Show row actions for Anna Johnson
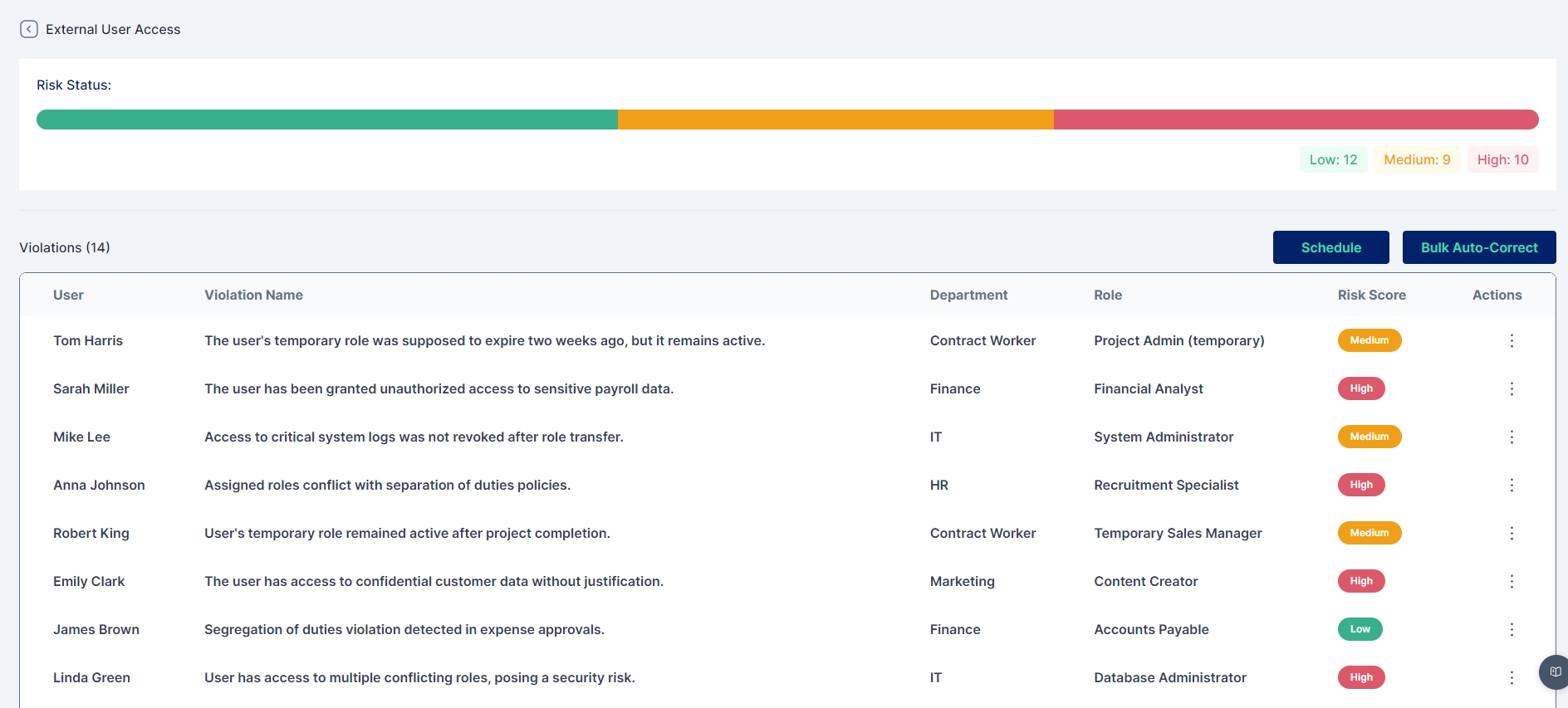The image size is (1568, 708). click(x=1512, y=486)
